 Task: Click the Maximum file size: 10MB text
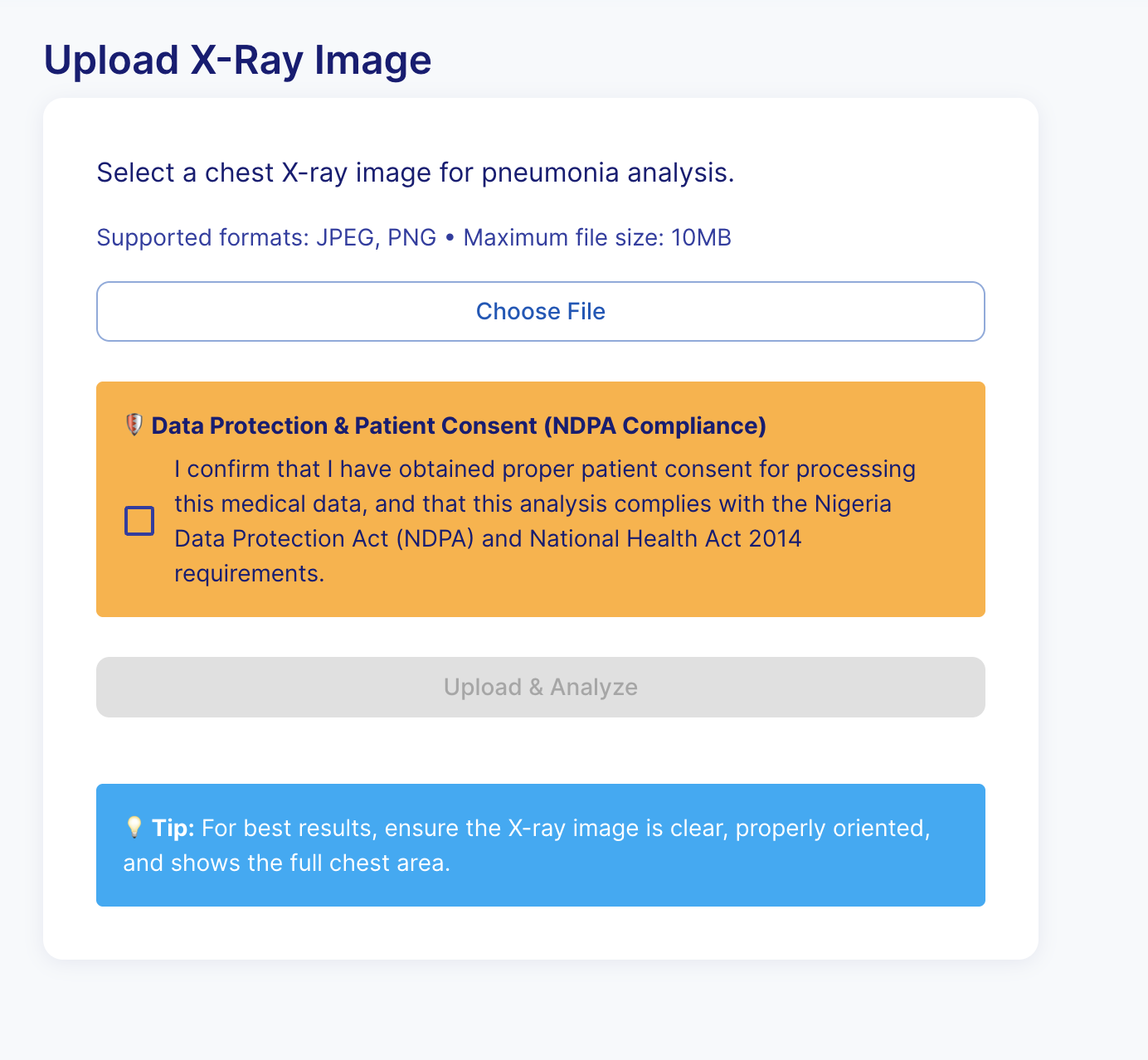click(x=597, y=238)
